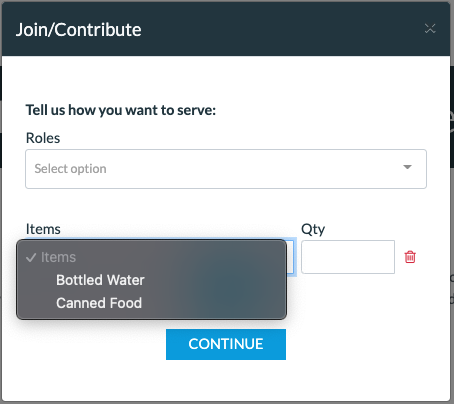Screen dimensions: 454x404
Task: Focus the Qty input field
Action: click(x=348, y=257)
